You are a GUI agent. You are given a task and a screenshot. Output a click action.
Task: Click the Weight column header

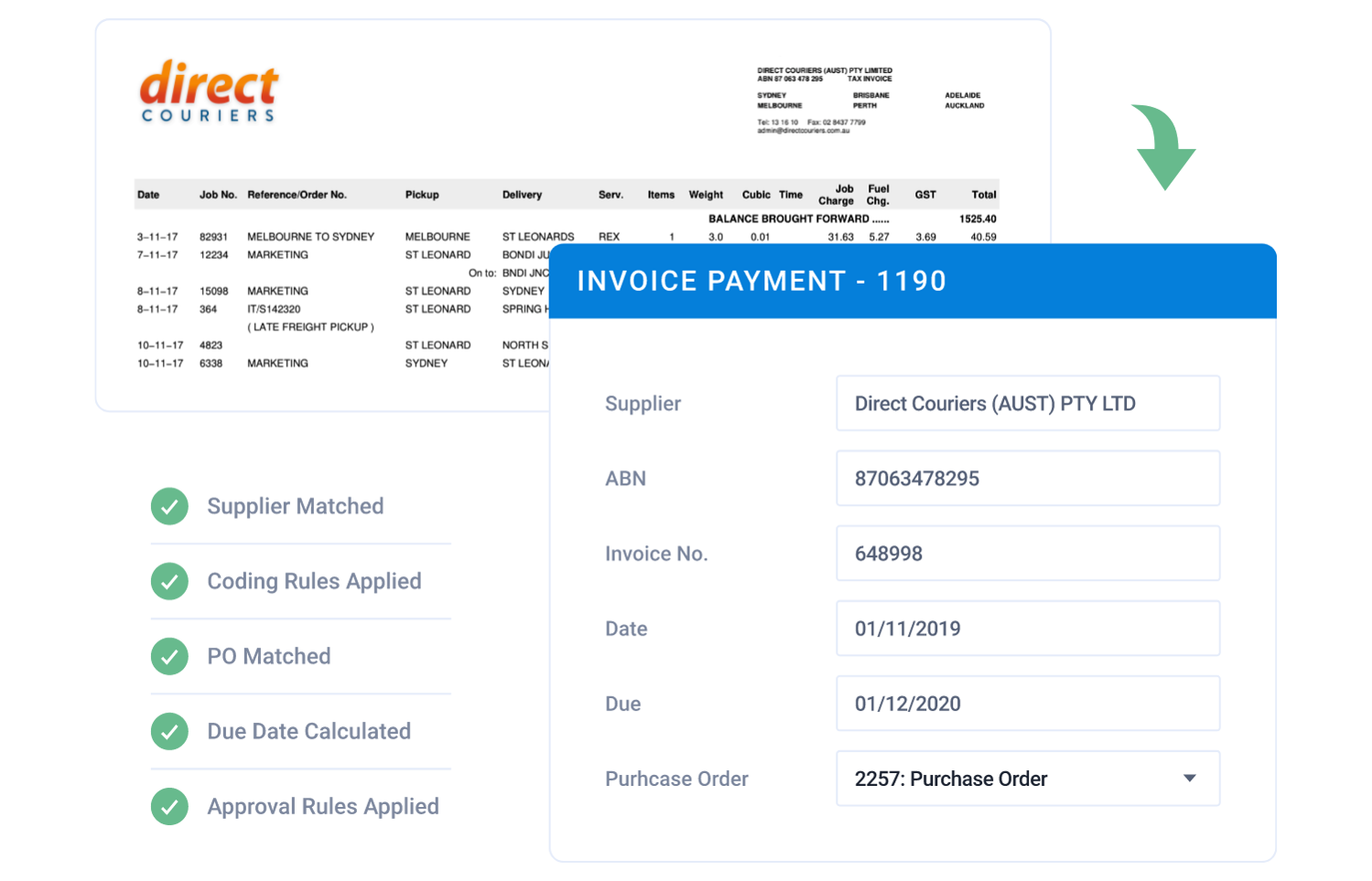pyautogui.click(x=706, y=195)
